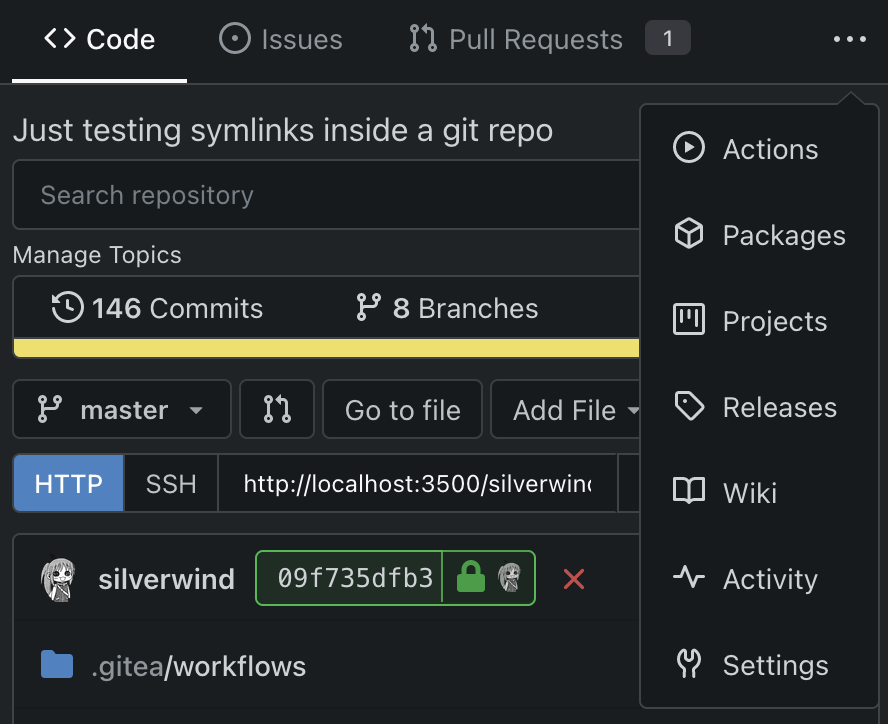Click the green signed-commit lock icon
This screenshot has height=724, width=888.
[470, 578]
